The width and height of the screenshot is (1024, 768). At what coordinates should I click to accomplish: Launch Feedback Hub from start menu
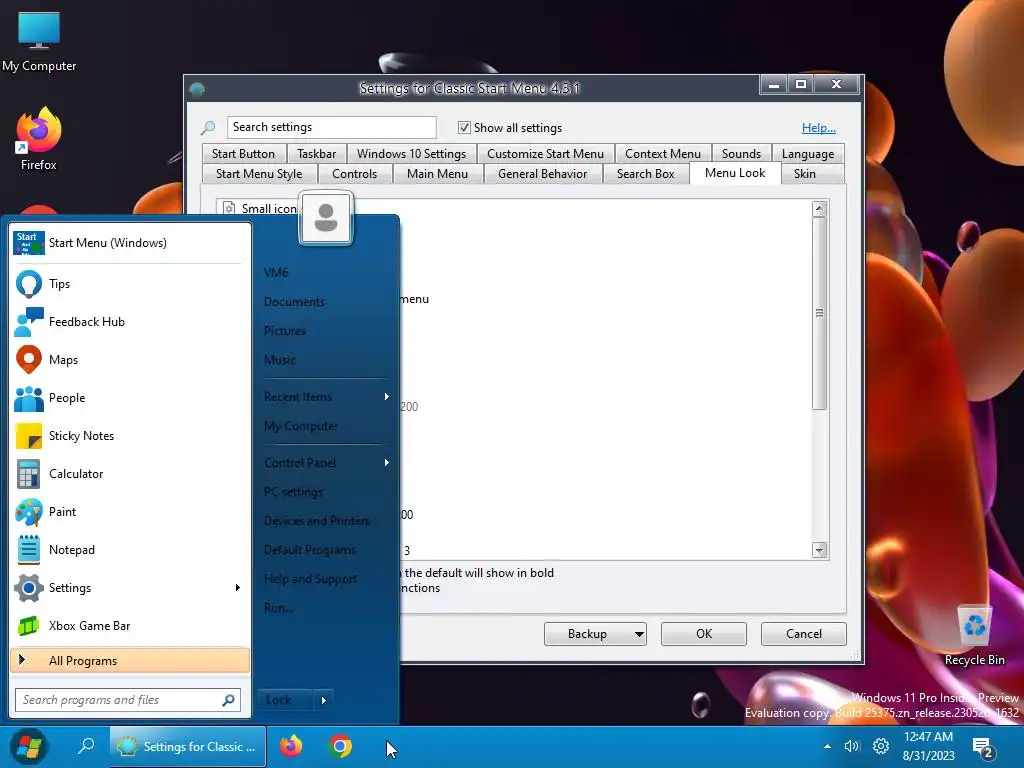click(29, 322)
